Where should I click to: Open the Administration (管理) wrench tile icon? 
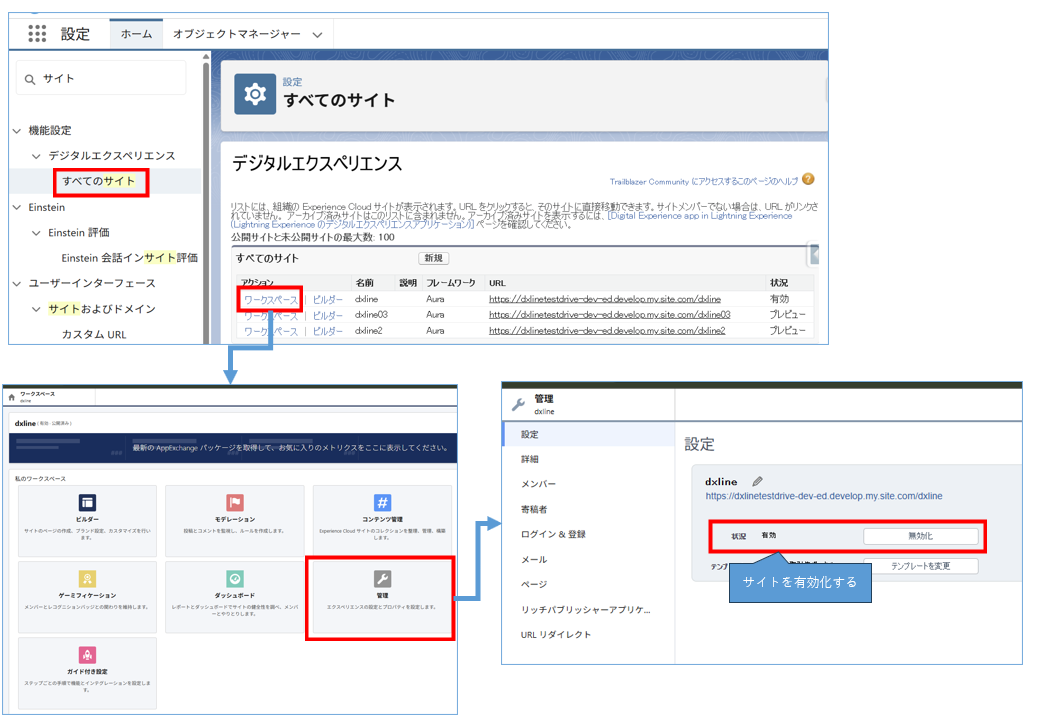click(382, 578)
